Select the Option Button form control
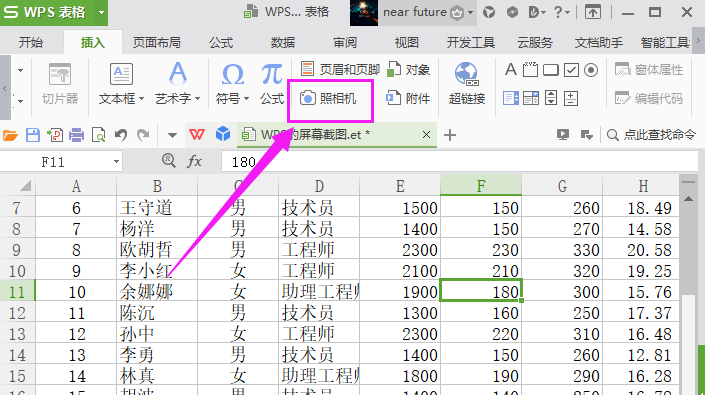This screenshot has height=395, width=705. click(x=591, y=70)
